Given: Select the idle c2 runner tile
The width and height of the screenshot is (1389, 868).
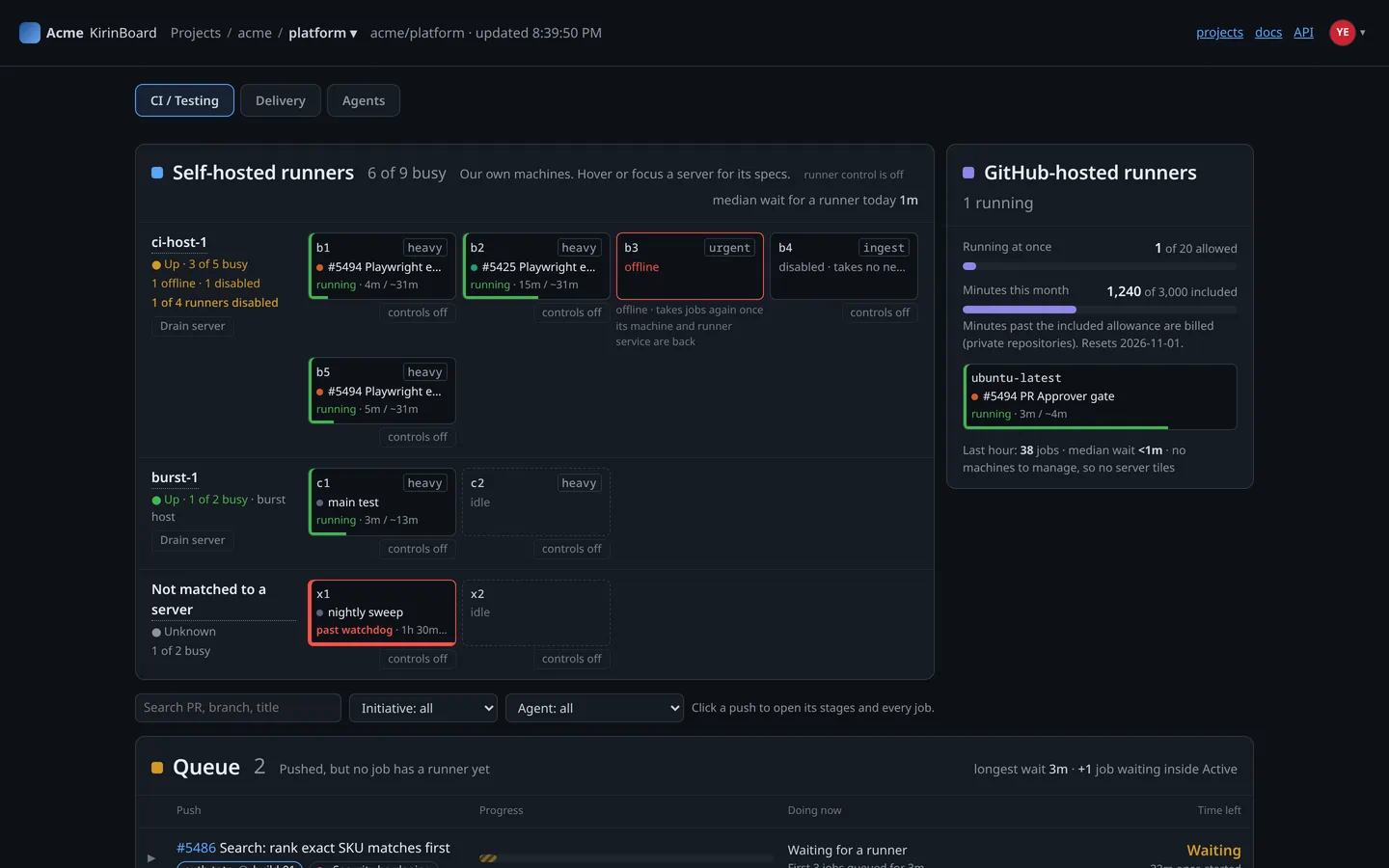Looking at the screenshot, I should [x=536, y=502].
